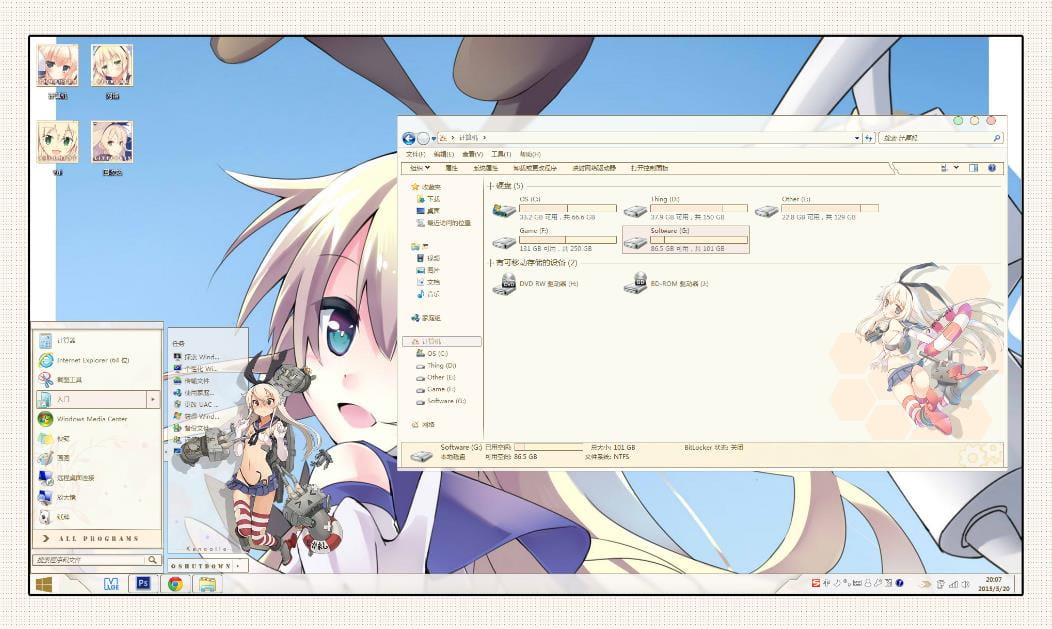Viewport: 1052px width, 629px height.
Task: Launch Photoshop from the taskbar
Action: tap(143, 583)
